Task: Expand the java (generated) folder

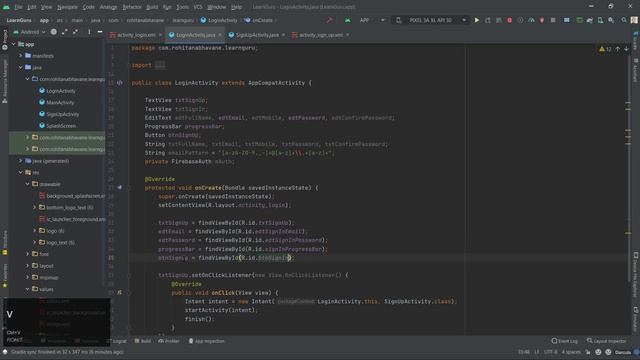Action: tap(20, 161)
